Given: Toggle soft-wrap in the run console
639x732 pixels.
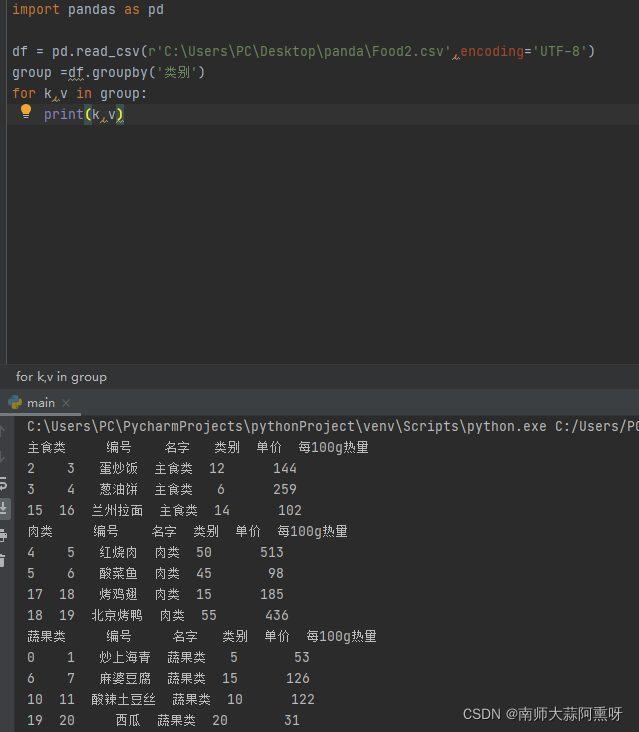Looking at the screenshot, I should (3, 483).
